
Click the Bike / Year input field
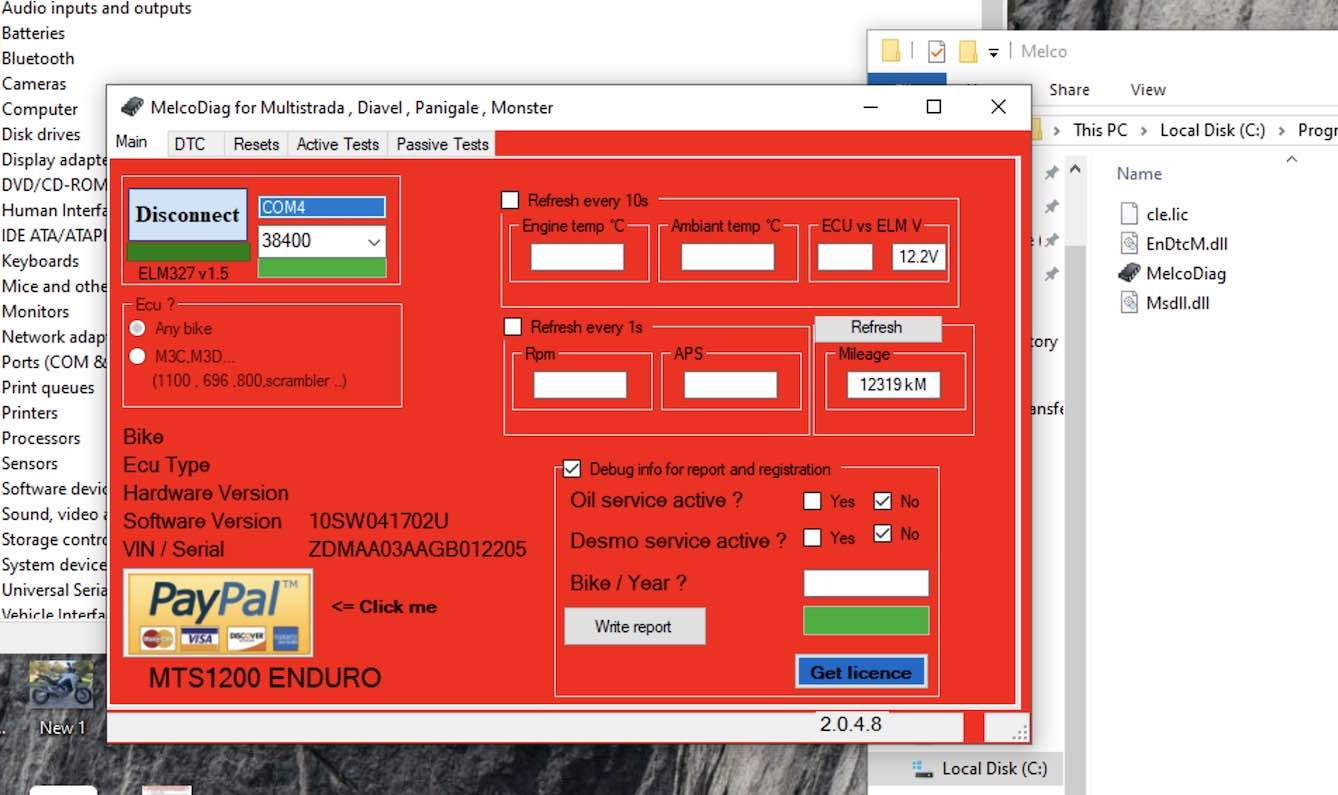click(865, 583)
